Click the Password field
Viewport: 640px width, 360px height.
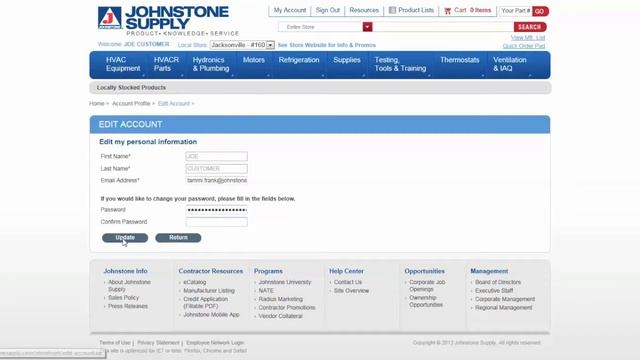pos(216,210)
